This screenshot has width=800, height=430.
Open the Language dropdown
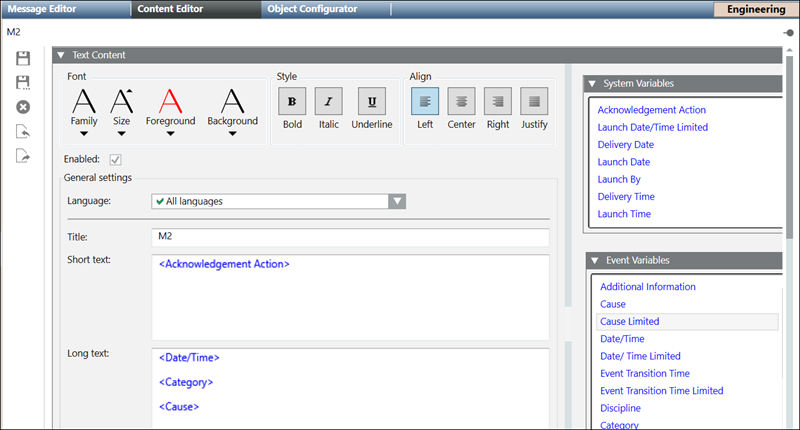click(397, 201)
